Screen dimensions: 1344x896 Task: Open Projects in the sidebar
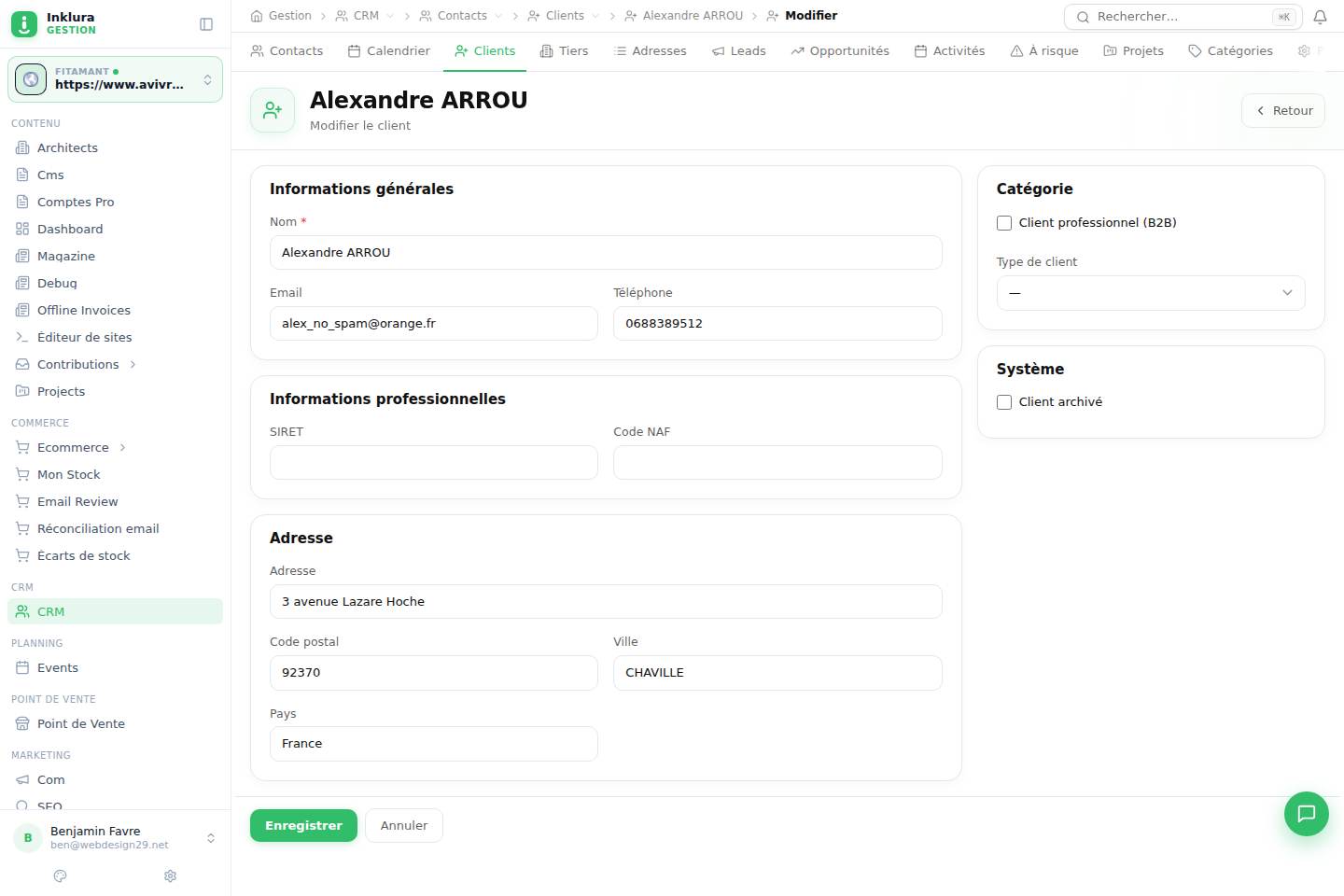pyautogui.click(x=115, y=391)
